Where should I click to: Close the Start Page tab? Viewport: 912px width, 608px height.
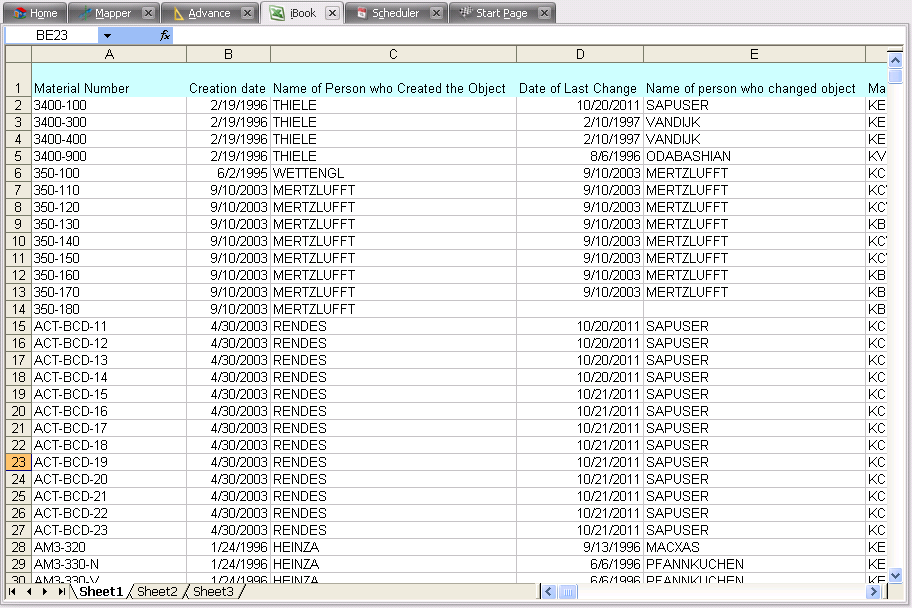tap(544, 13)
